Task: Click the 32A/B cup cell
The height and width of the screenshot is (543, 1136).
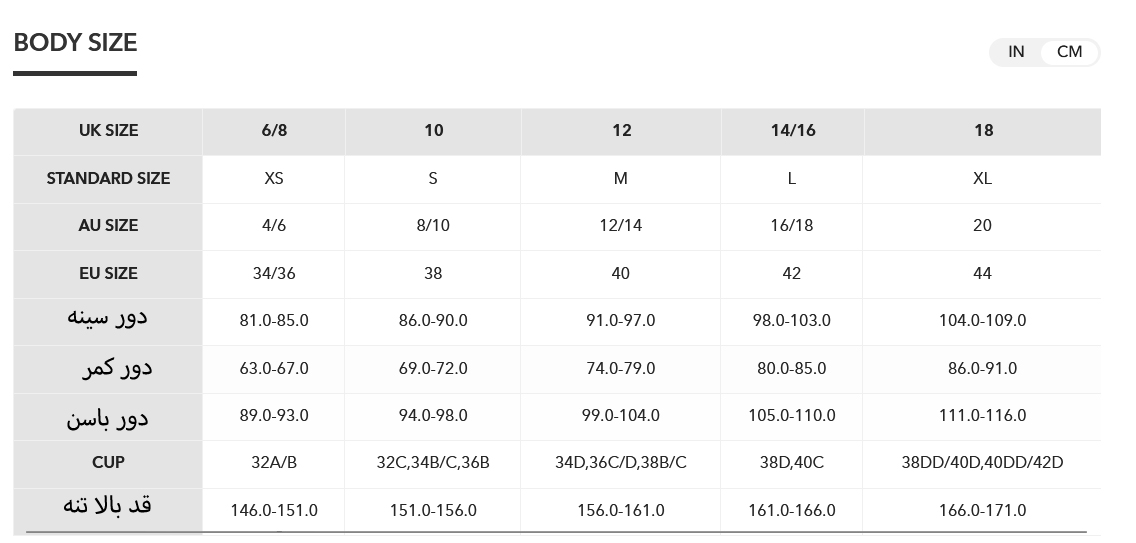Action: coord(274,462)
